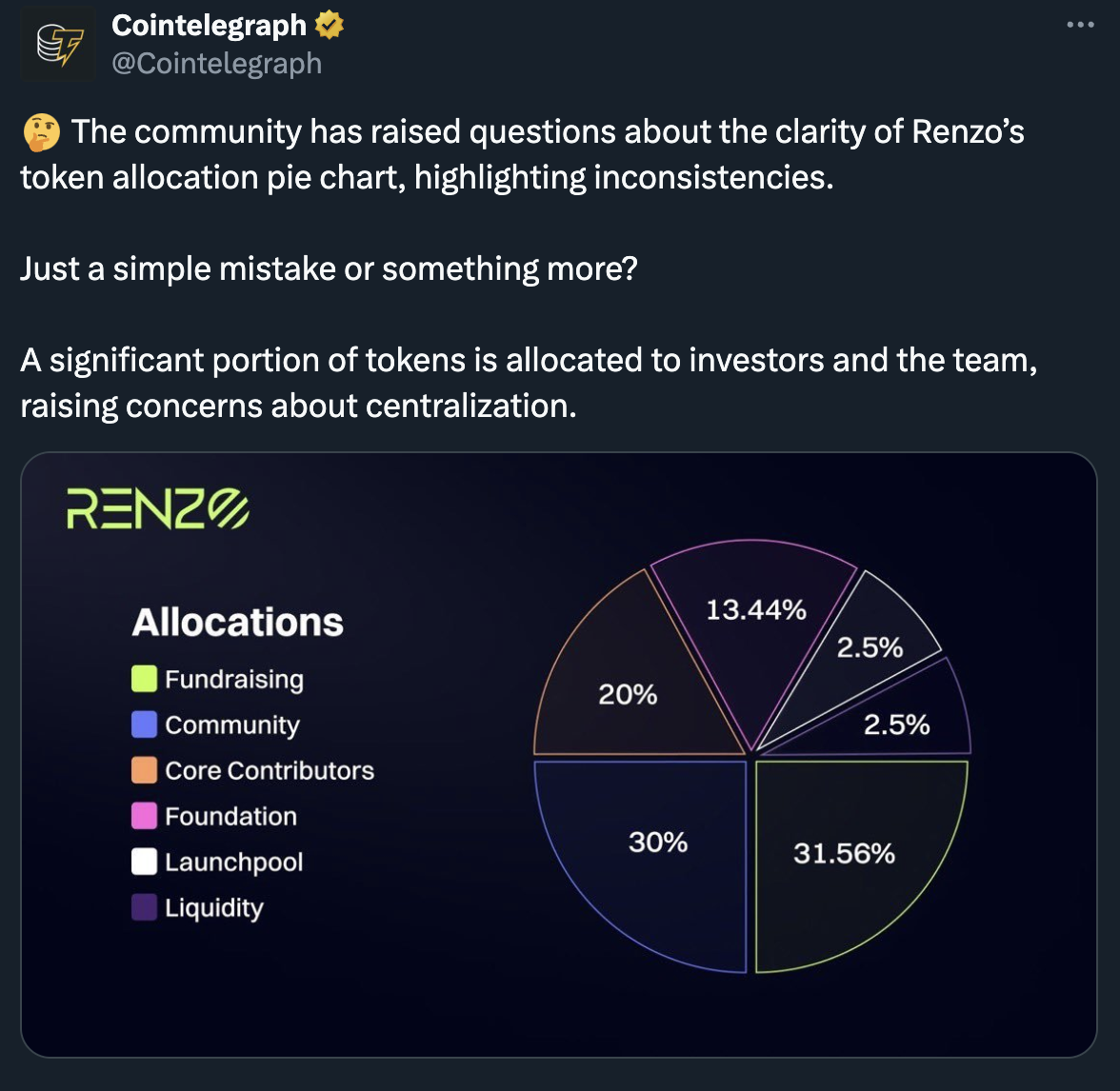The image size is (1120, 1091).
Task: Click the 31.56% pie slice
Action: point(843,853)
